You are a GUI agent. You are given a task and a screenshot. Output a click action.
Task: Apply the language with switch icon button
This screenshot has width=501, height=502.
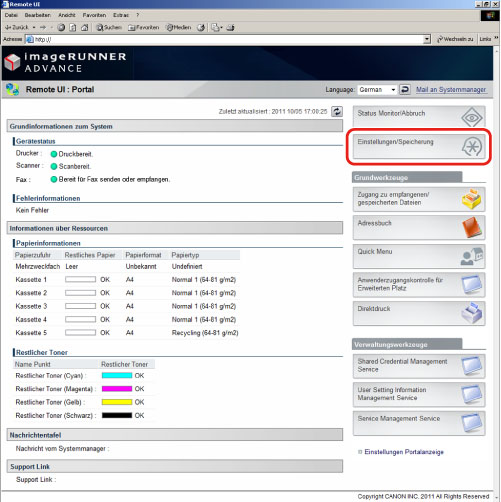click(x=405, y=90)
